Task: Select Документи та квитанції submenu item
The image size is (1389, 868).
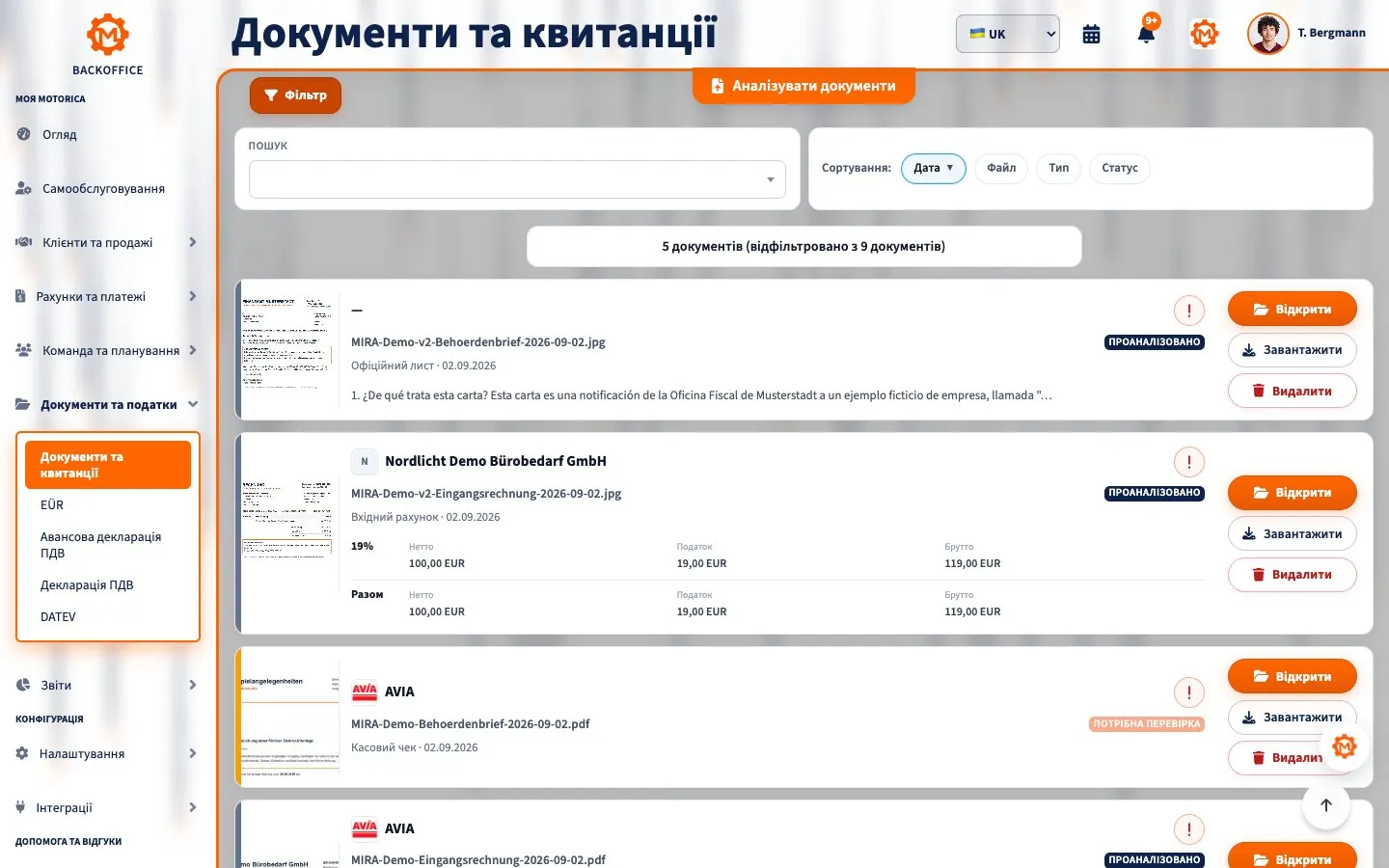Action: (x=108, y=465)
